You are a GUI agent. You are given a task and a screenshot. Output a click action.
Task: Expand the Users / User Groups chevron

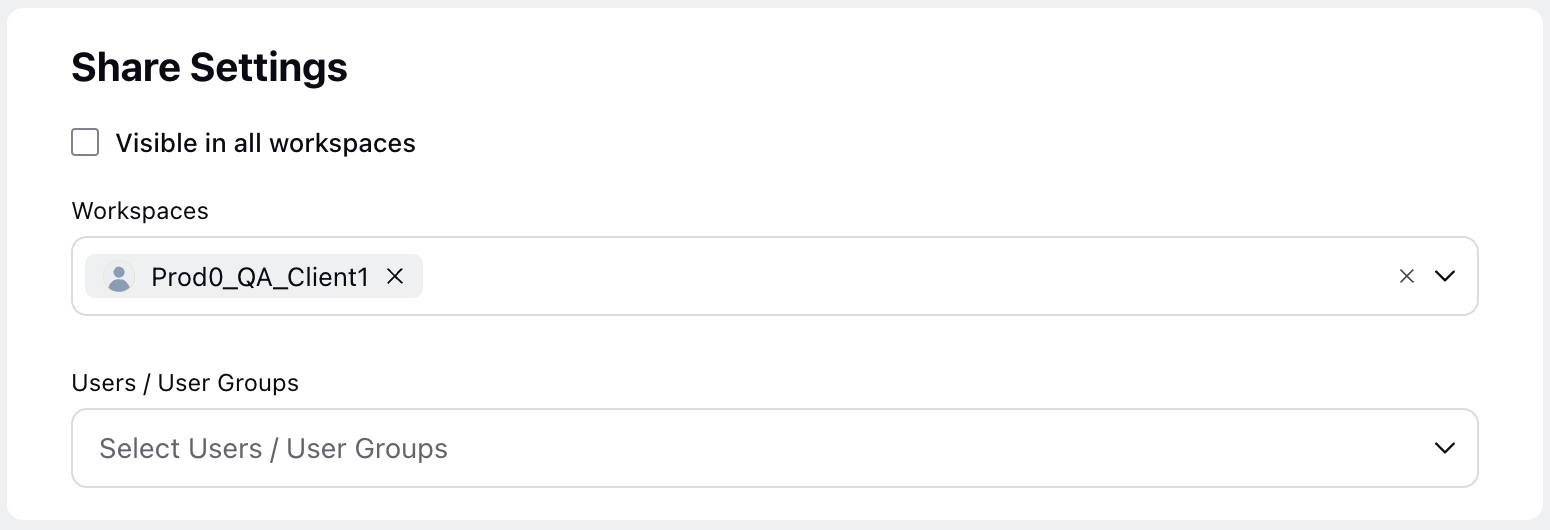[x=1444, y=448]
